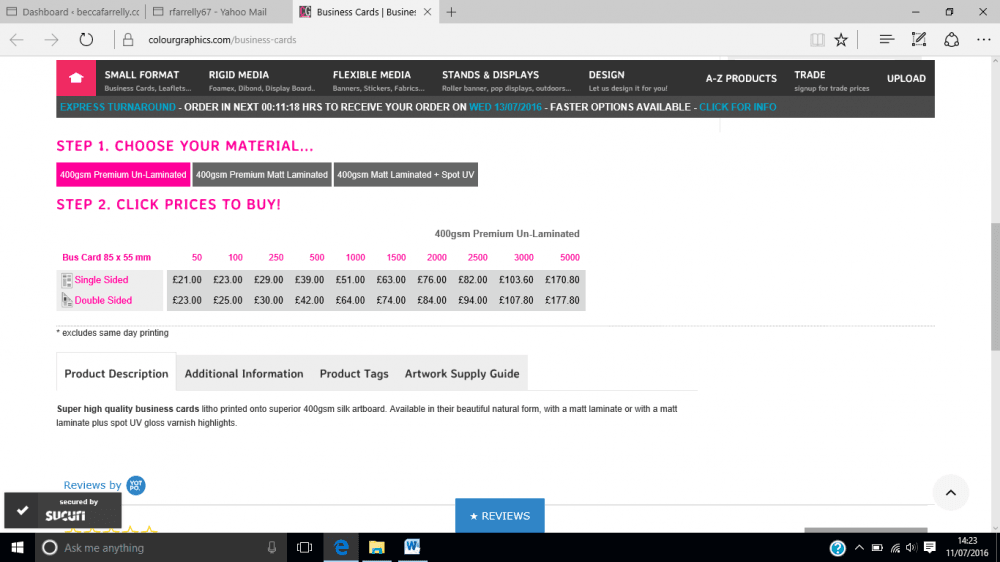Switch to the Additional Information tab
This screenshot has height=562, width=1000.
pyautogui.click(x=244, y=374)
